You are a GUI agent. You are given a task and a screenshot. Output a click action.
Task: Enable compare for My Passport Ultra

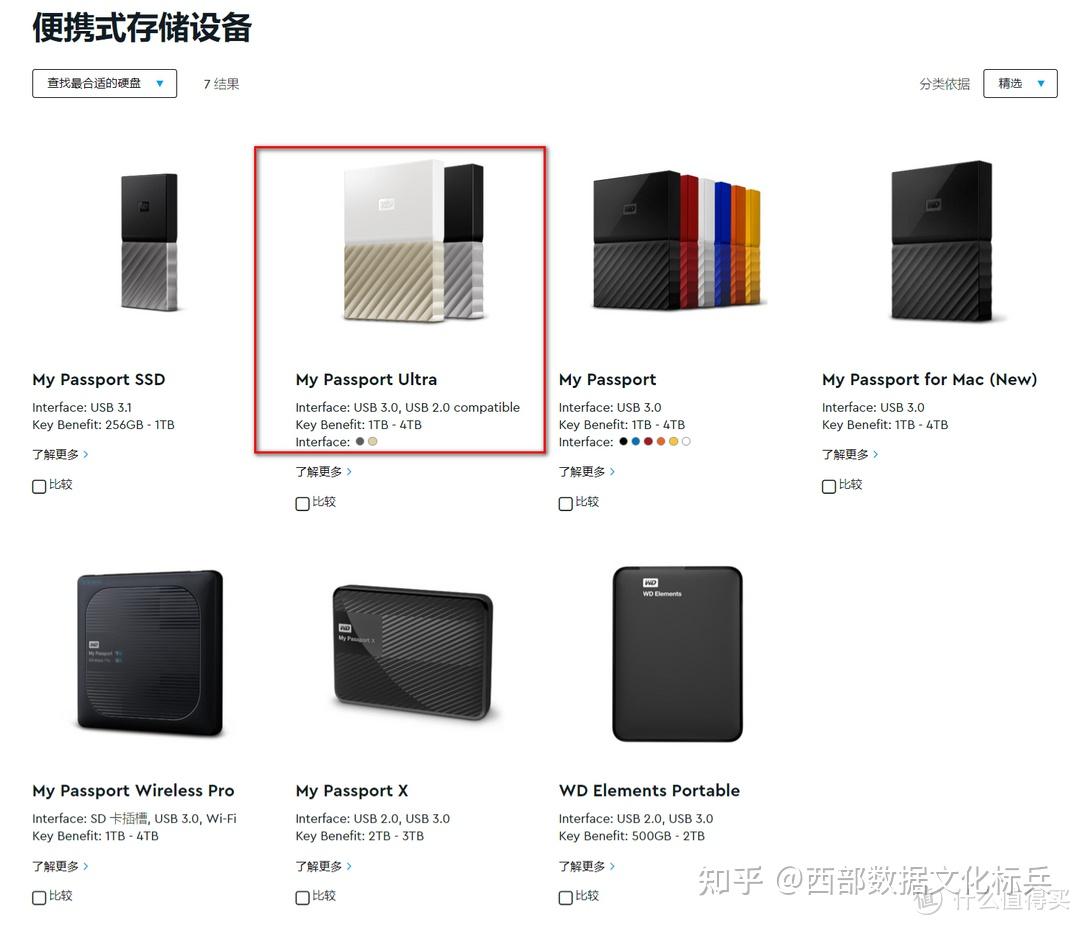point(302,503)
